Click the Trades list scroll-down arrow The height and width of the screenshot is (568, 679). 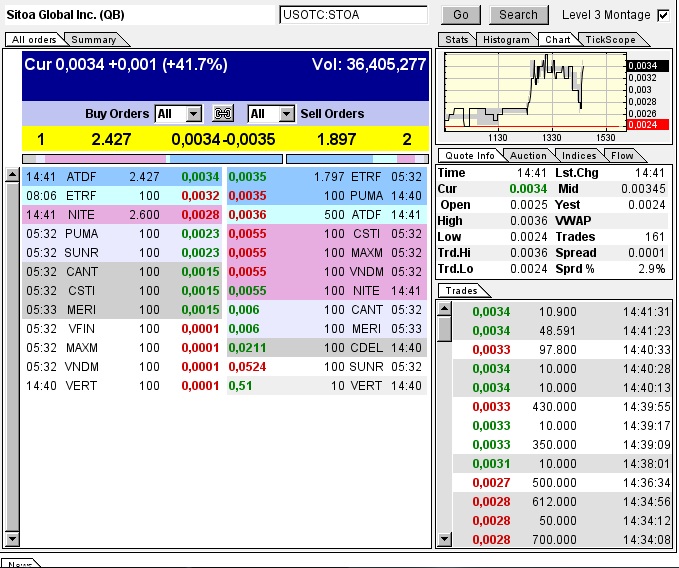click(445, 540)
